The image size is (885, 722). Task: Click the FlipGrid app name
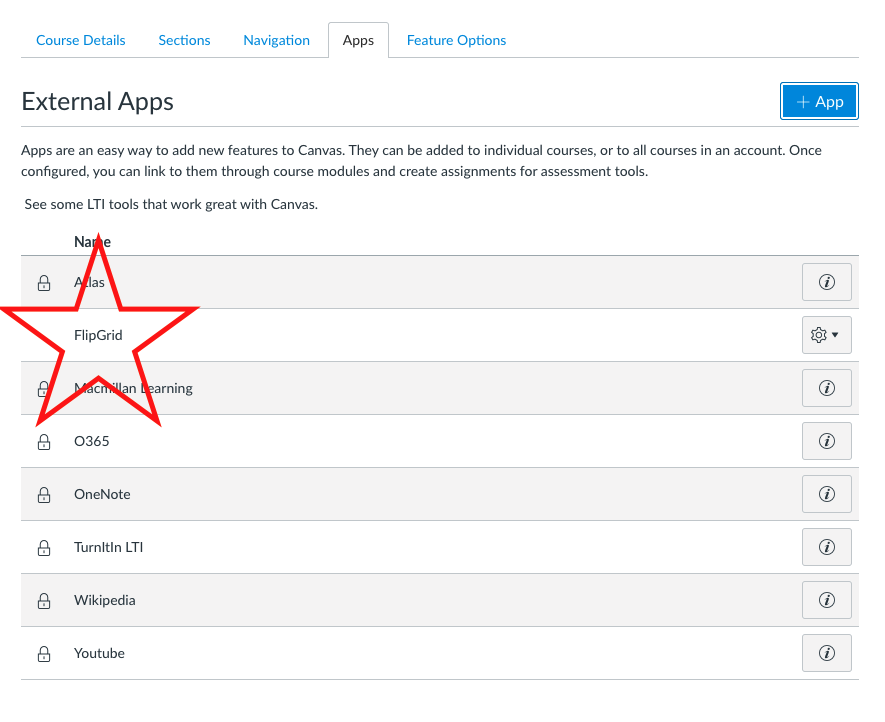(98, 335)
